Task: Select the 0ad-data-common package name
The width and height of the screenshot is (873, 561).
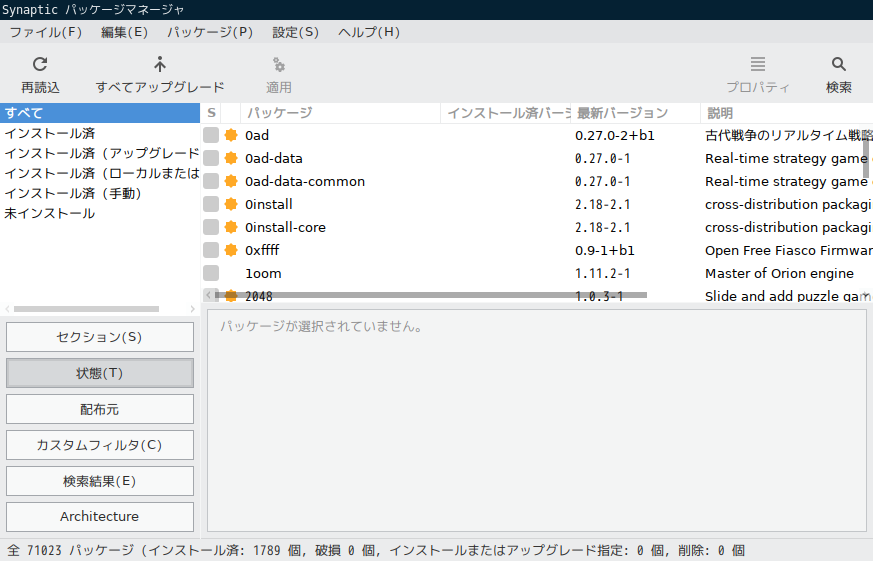Action: point(305,181)
